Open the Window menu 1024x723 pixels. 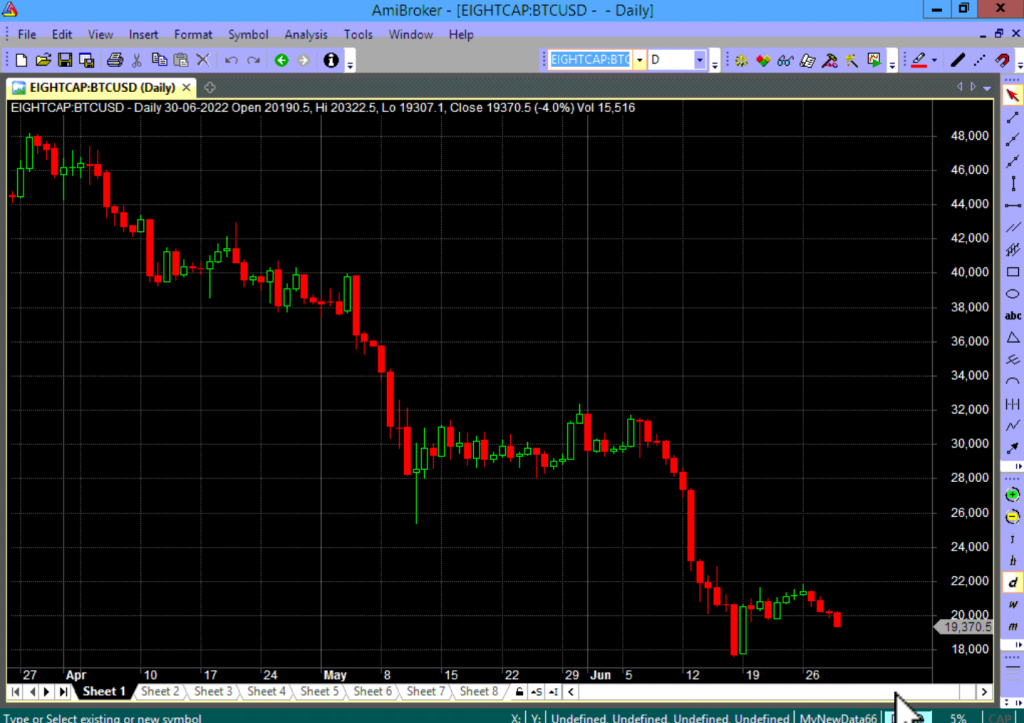[410, 35]
